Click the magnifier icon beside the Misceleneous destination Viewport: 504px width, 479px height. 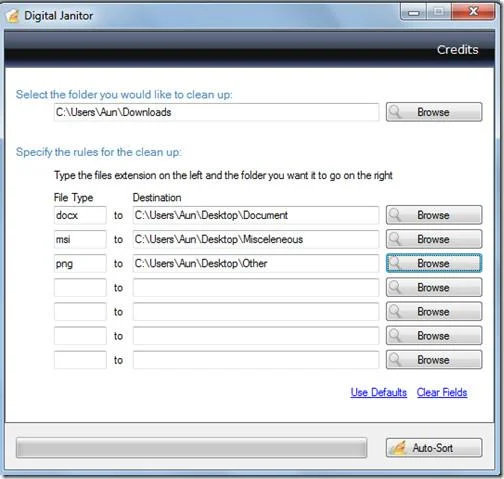[x=395, y=239]
